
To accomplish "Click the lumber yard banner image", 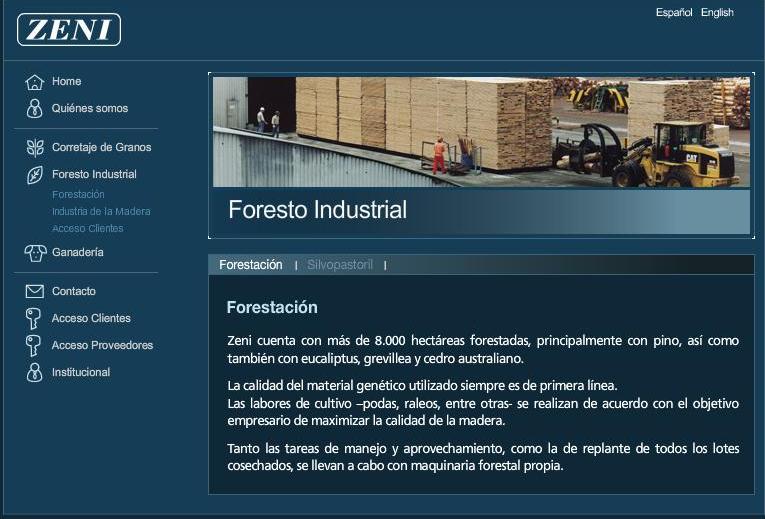I will 481,131.
